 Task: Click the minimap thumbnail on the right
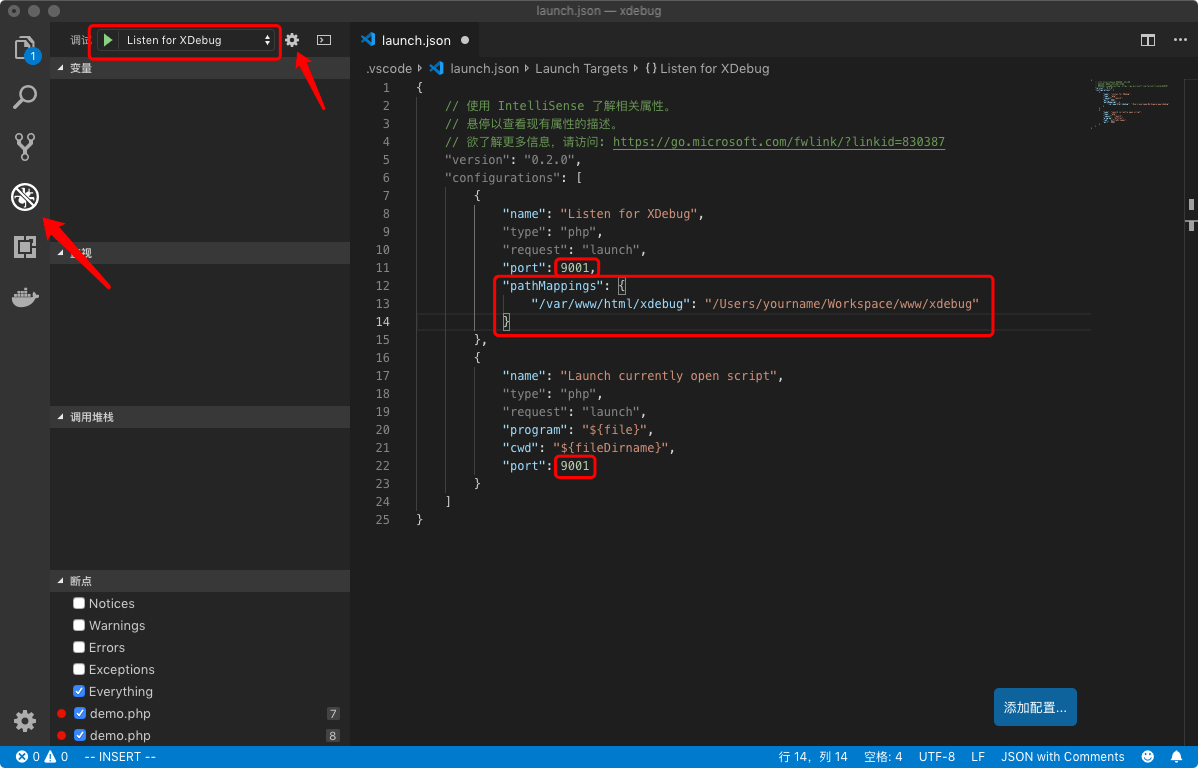[1130, 103]
